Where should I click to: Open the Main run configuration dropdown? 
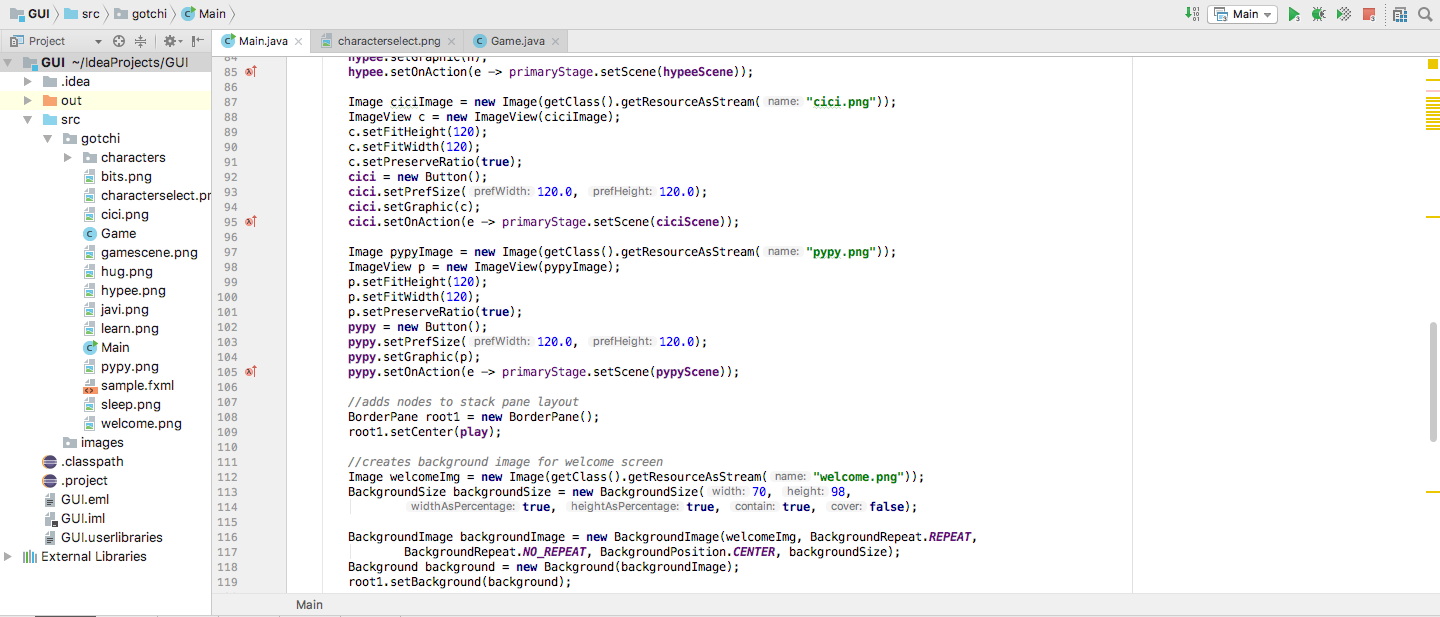(1243, 14)
